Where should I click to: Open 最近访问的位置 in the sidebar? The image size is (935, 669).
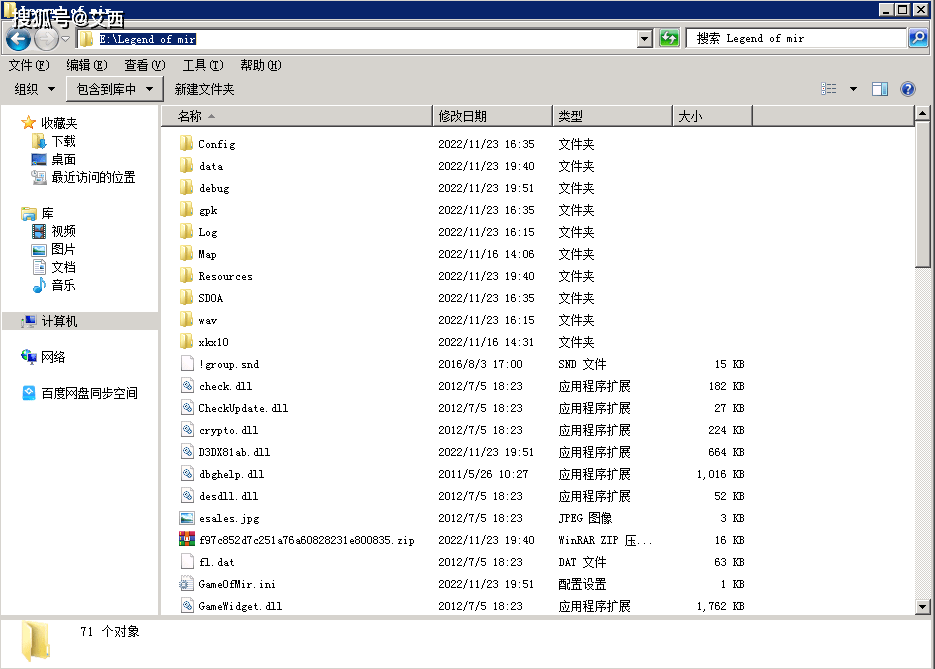[93, 177]
